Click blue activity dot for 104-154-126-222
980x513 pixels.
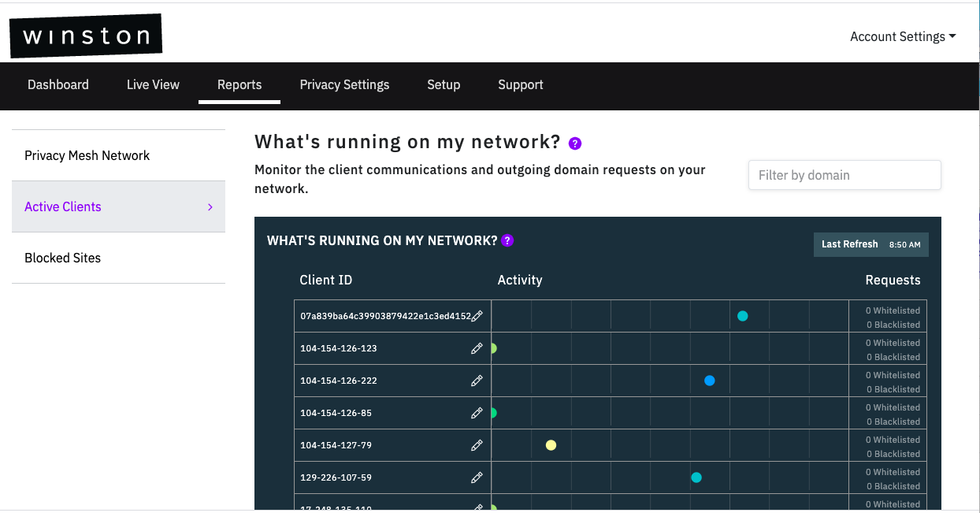coord(709,381)
